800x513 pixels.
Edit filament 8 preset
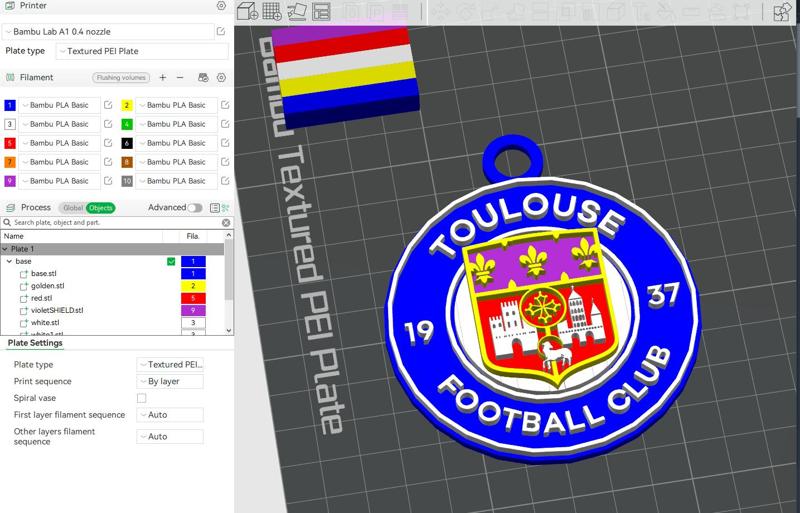coord(225,162)
